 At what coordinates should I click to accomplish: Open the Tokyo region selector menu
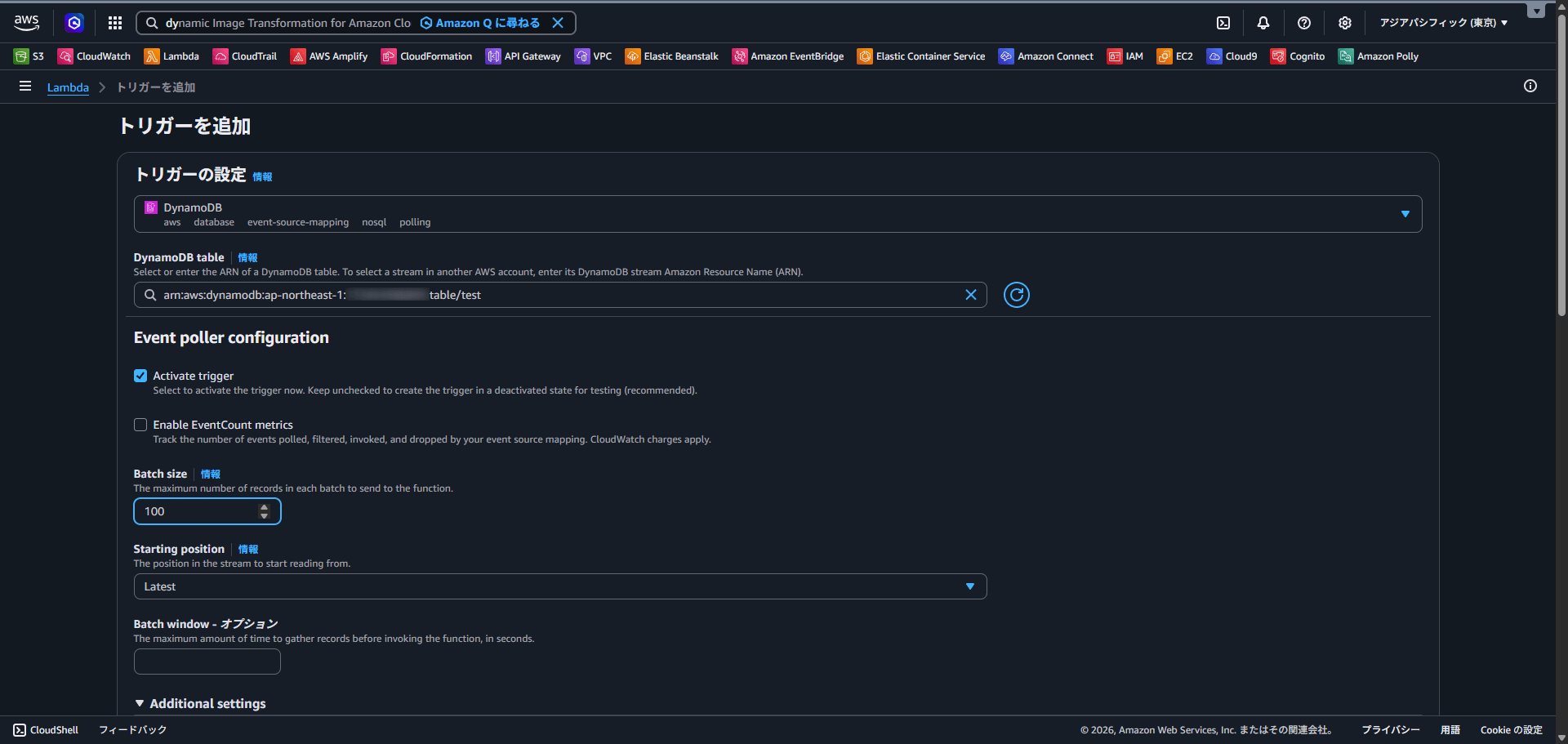click(1443, 23)
